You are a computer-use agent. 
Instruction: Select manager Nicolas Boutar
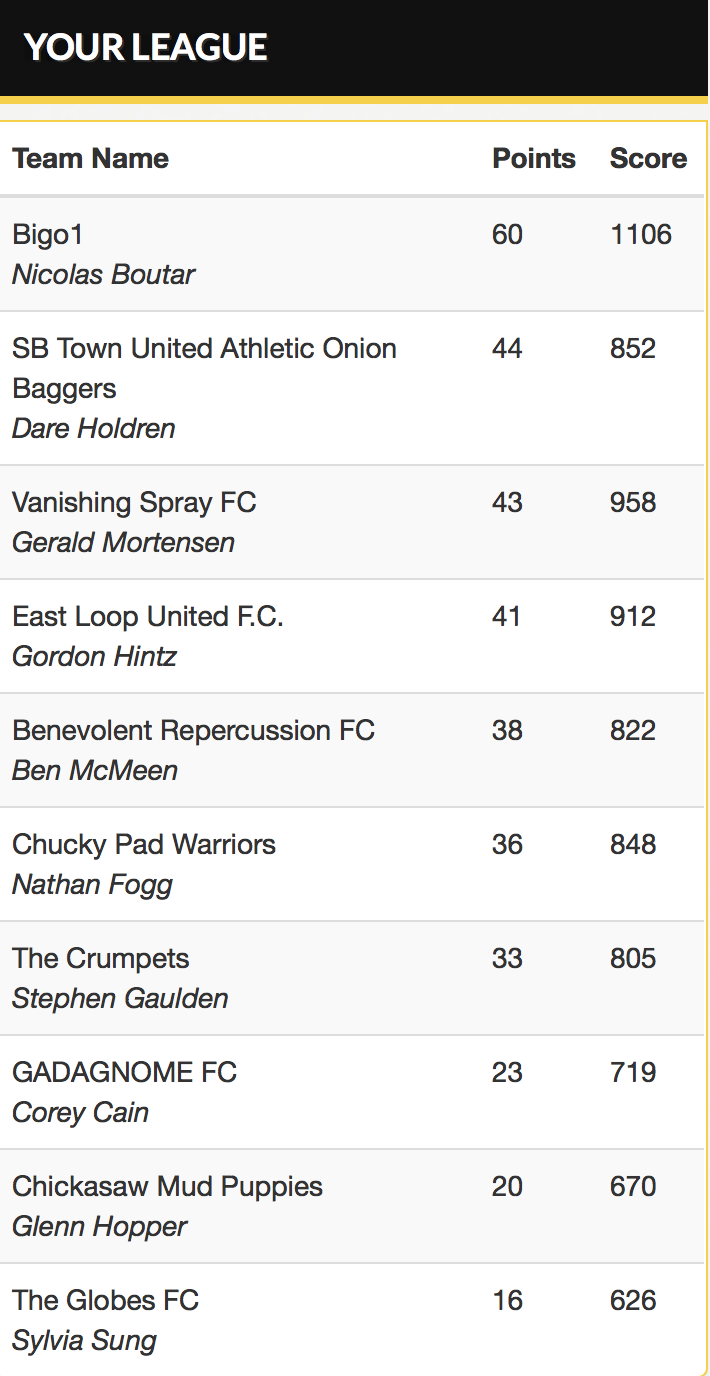[103, 274]
